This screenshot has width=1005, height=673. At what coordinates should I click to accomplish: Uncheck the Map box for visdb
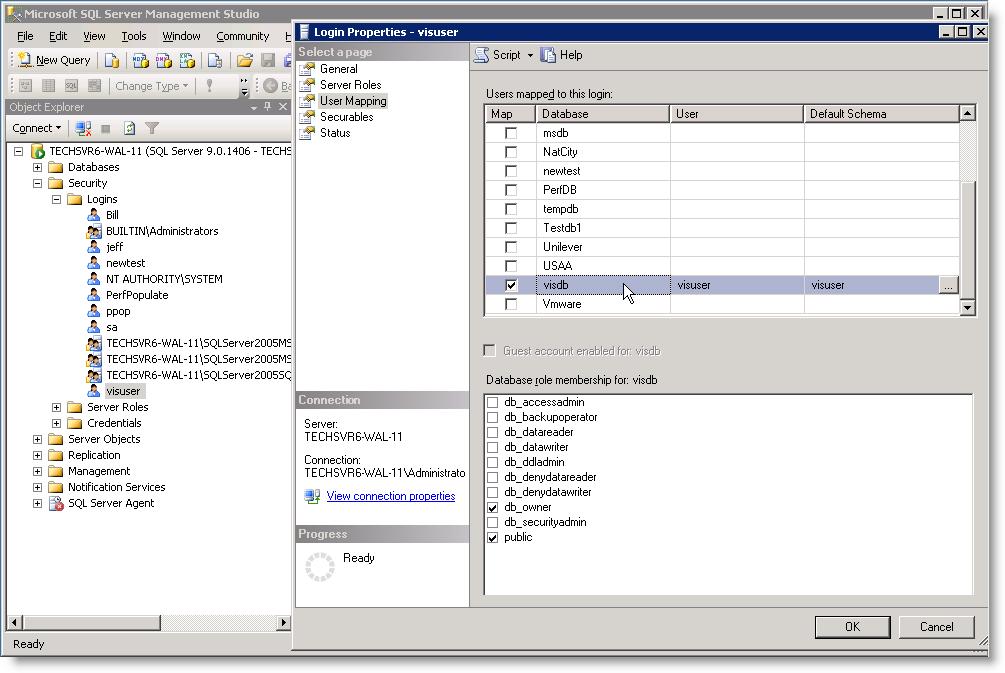(x=511, y=285)
